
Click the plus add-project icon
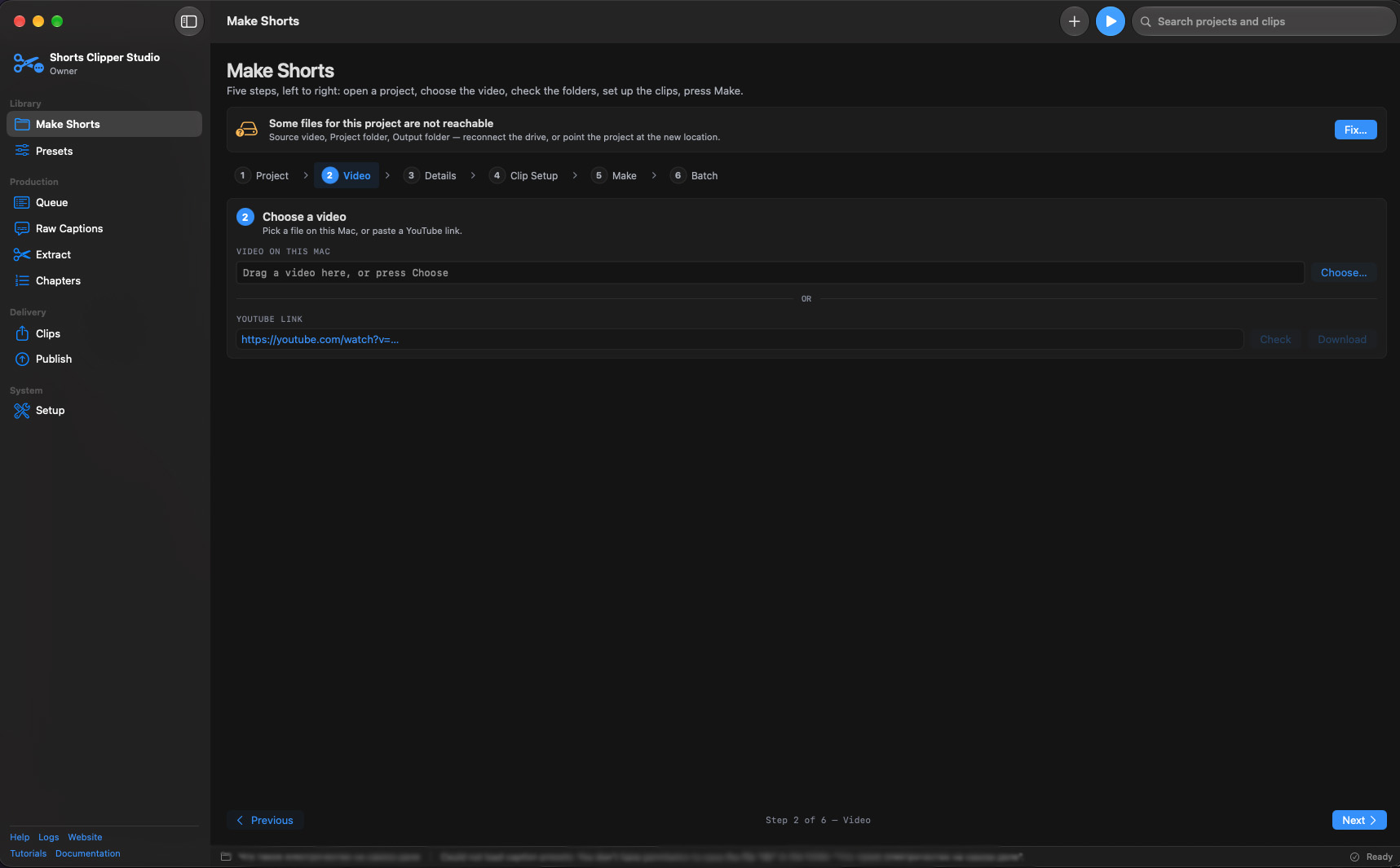[x=1075, y=21]
